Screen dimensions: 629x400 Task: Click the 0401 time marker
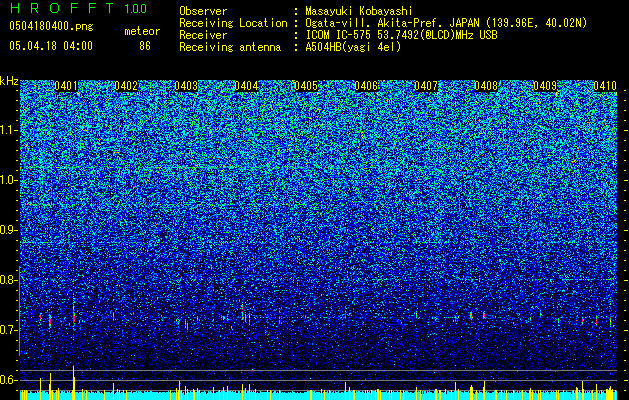[x=66, y=86]
